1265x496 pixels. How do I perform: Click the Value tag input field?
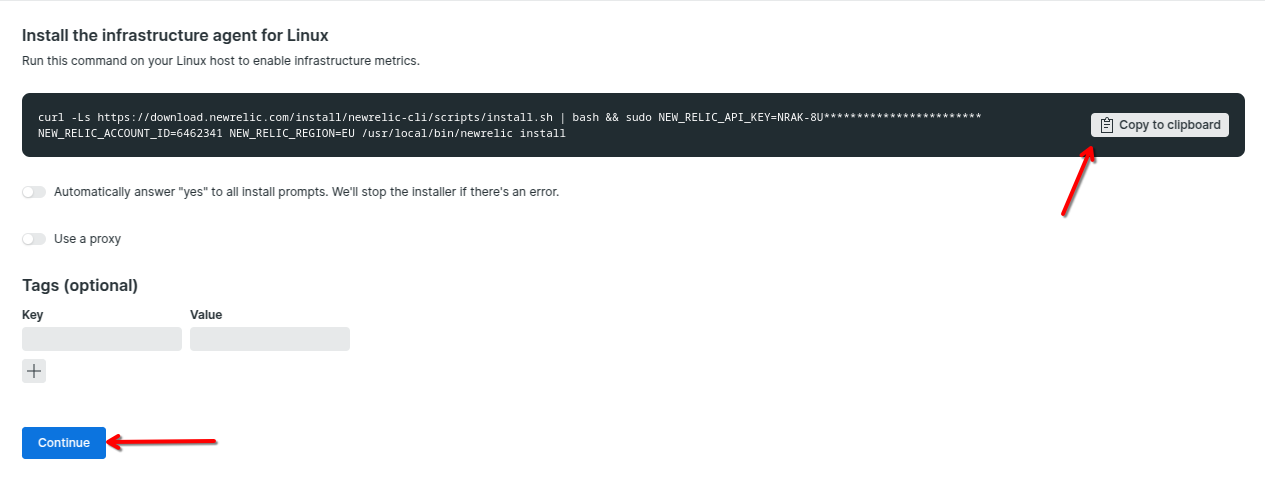point(270,339)
